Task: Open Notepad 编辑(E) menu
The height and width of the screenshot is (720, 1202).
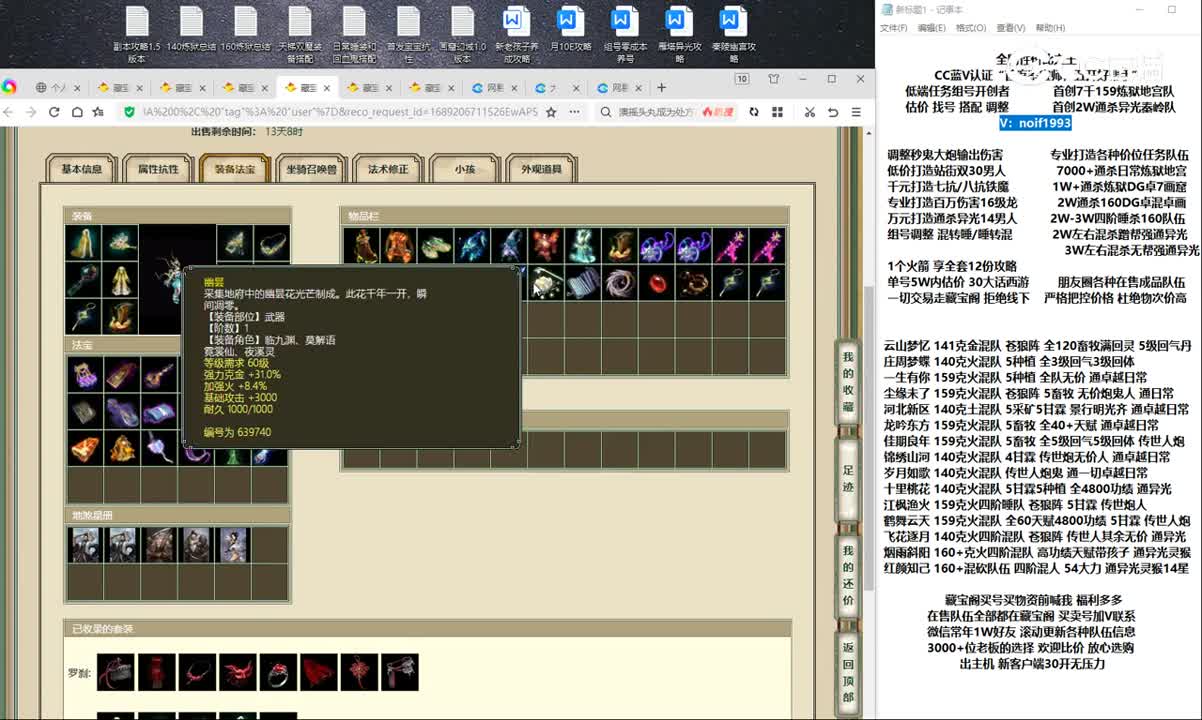Action: click(931, 28)
